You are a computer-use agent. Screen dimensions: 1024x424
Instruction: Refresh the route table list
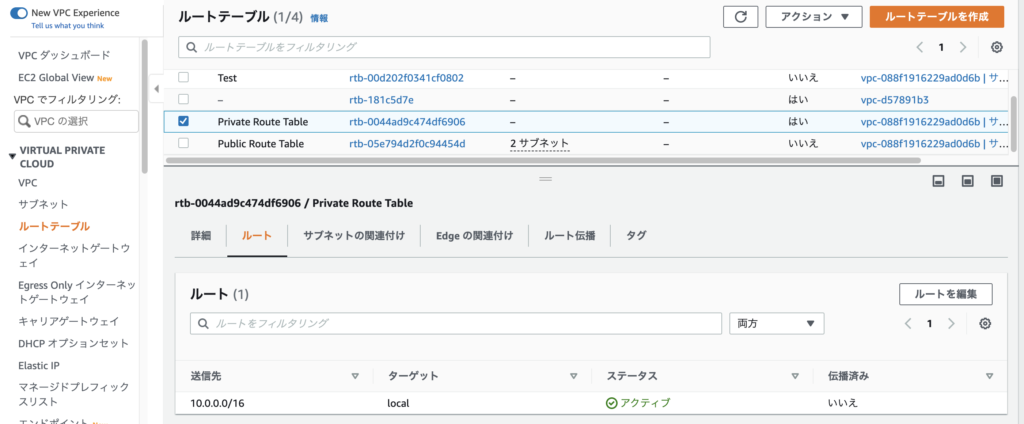tap(741, 17)
